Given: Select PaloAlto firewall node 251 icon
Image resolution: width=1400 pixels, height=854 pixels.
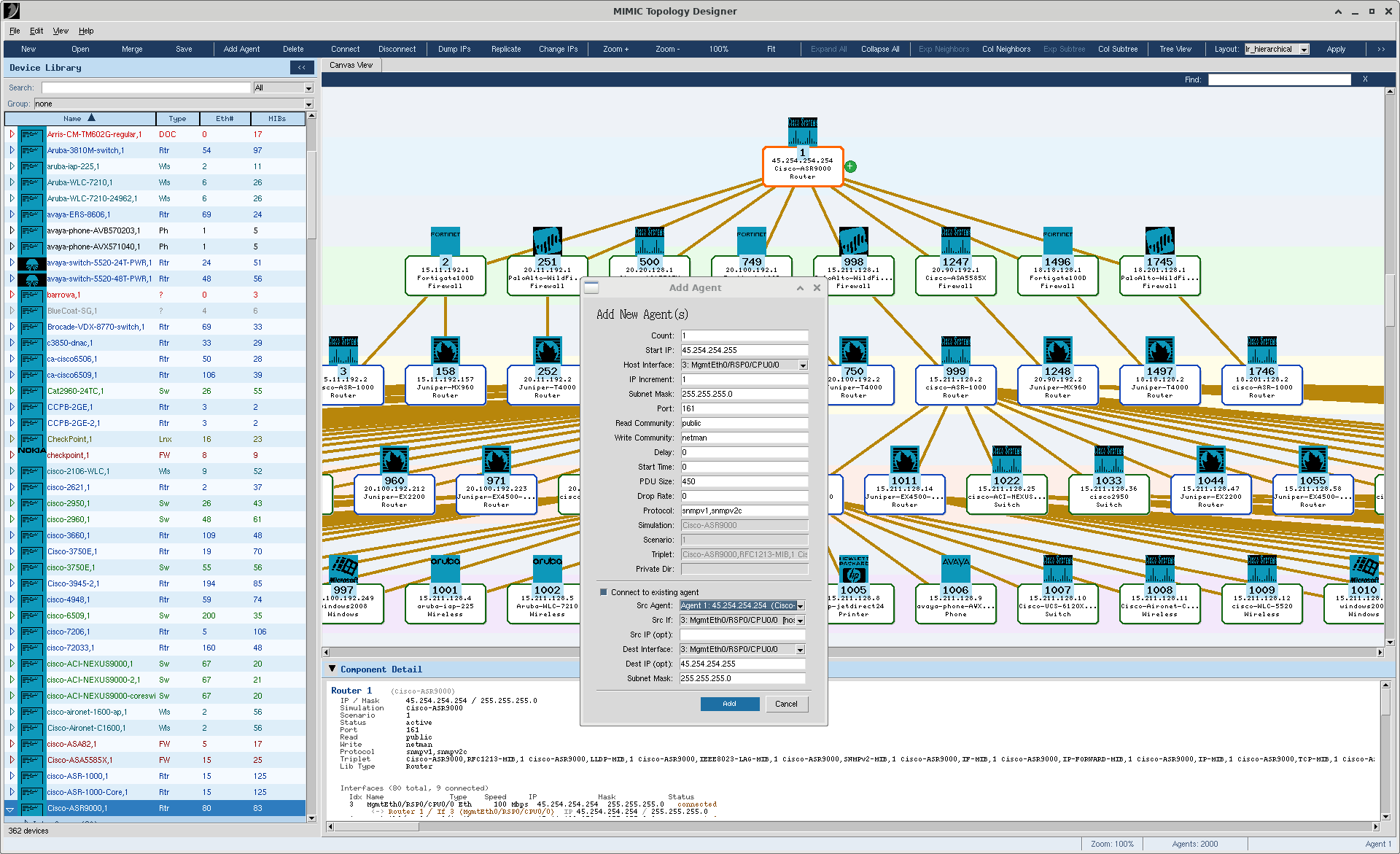Looking at the screenshot, I should pyautogui.click(x=547, y=241).
